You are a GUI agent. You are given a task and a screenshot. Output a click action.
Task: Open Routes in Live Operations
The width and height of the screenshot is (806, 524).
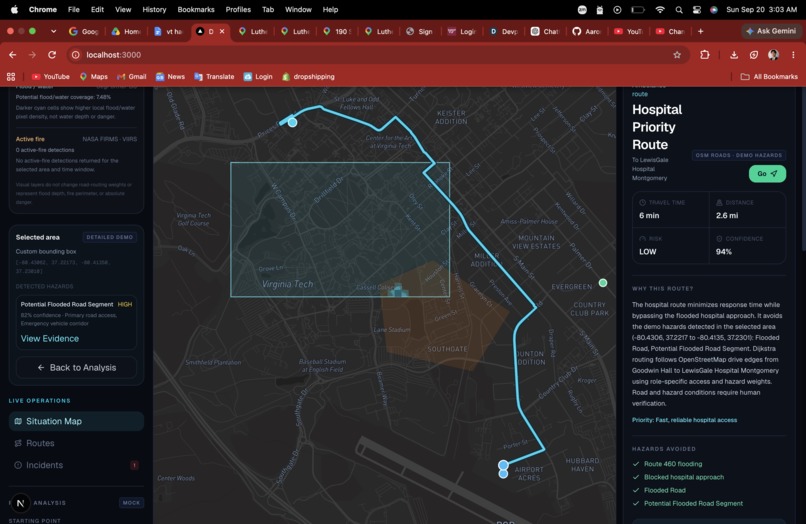pos(76,443)
